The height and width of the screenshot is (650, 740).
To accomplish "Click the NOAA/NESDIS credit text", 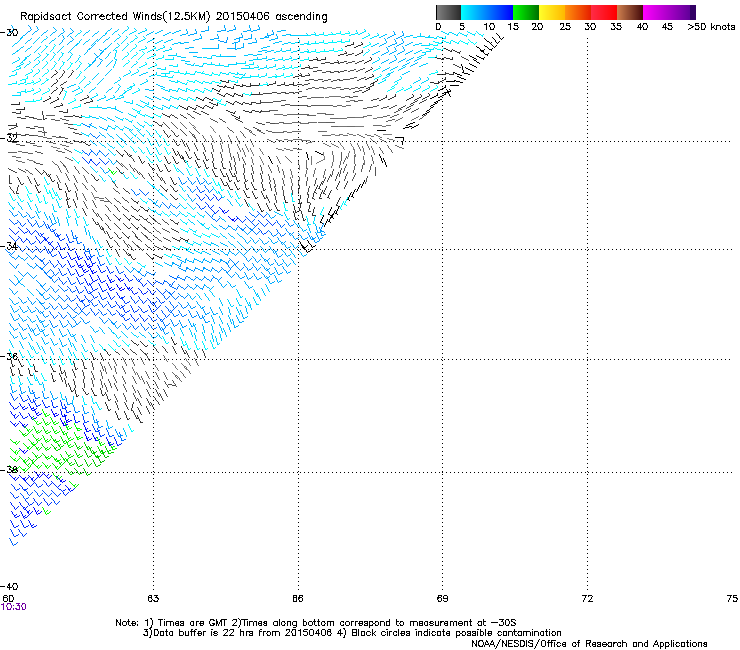I will [x=589, y=644].
